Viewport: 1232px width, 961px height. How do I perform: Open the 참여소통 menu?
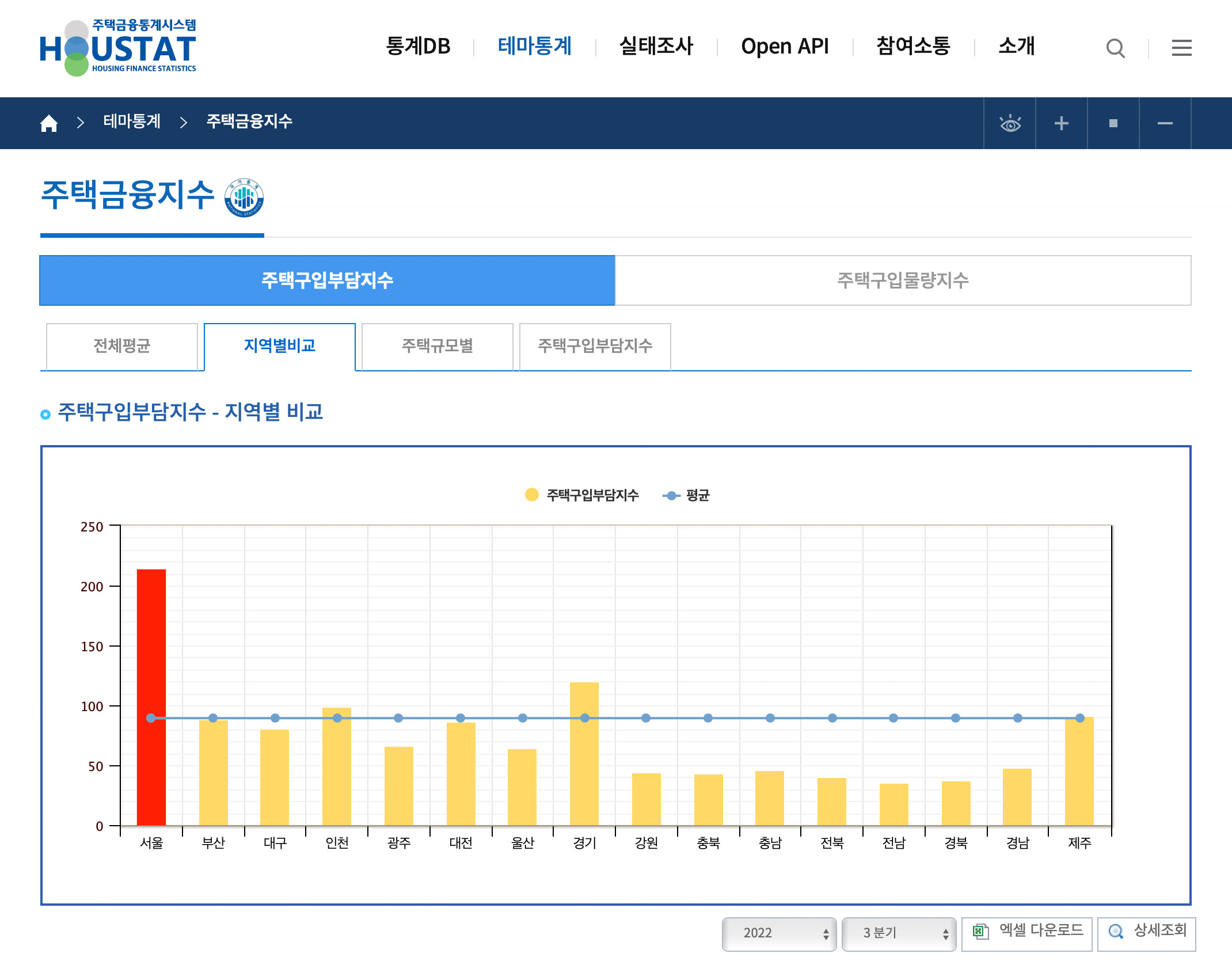913,46
